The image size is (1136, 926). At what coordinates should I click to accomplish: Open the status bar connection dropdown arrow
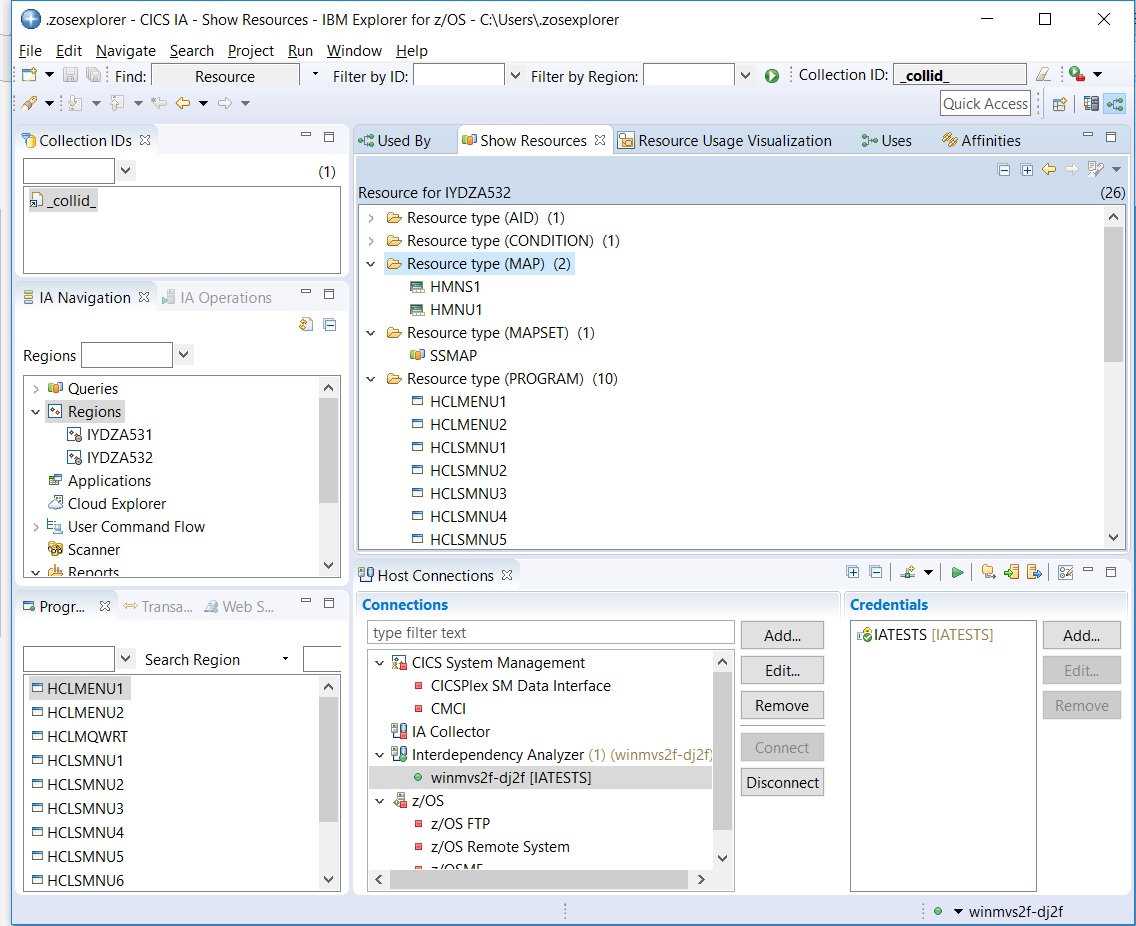[x=958, y=912]
